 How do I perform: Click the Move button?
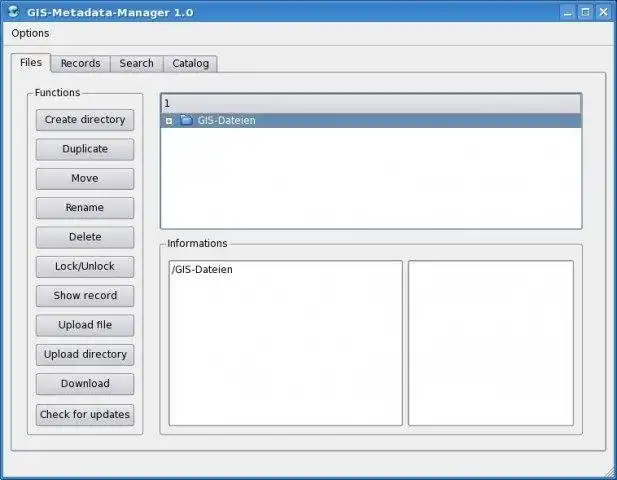[85, 179]
